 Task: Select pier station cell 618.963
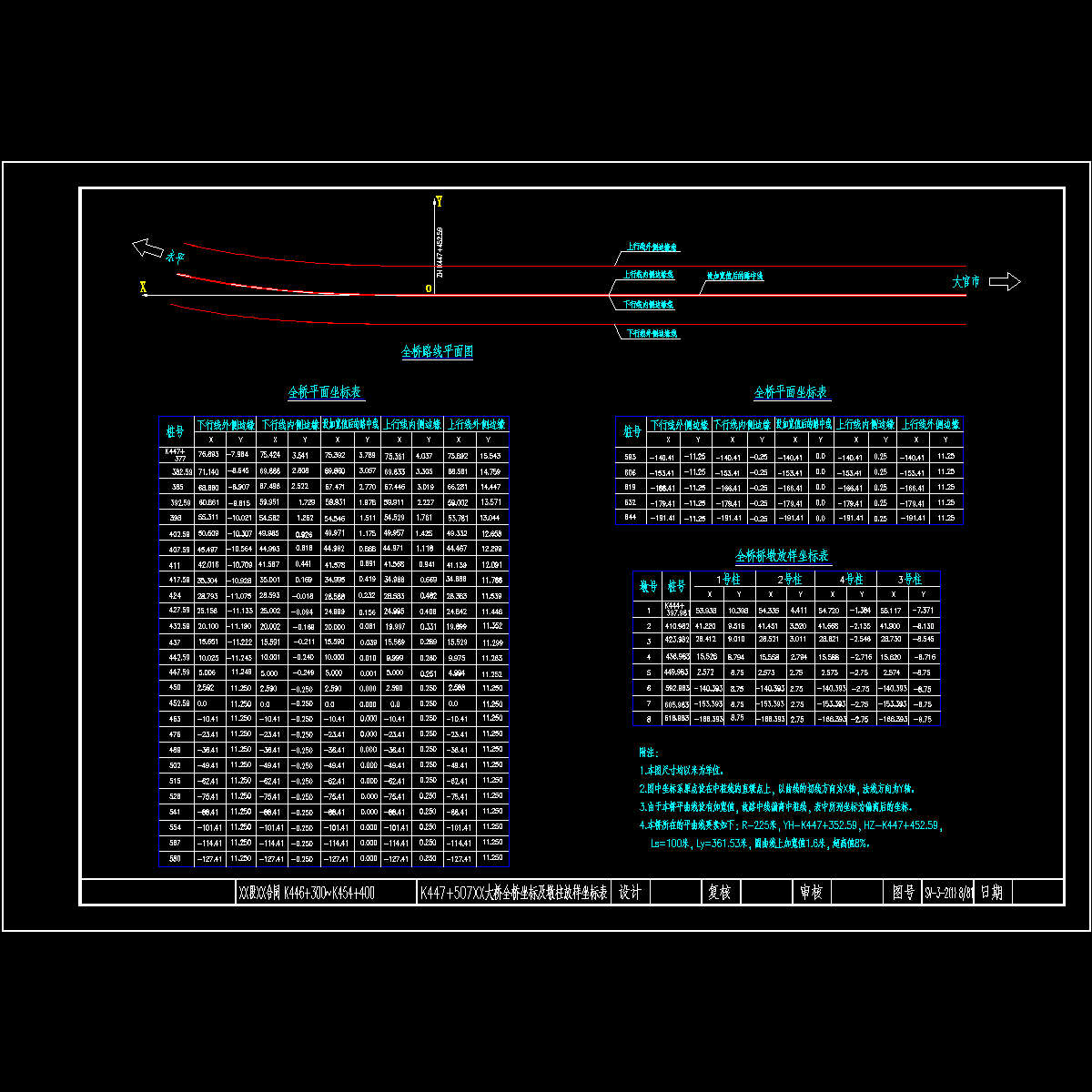pos(676,719)
